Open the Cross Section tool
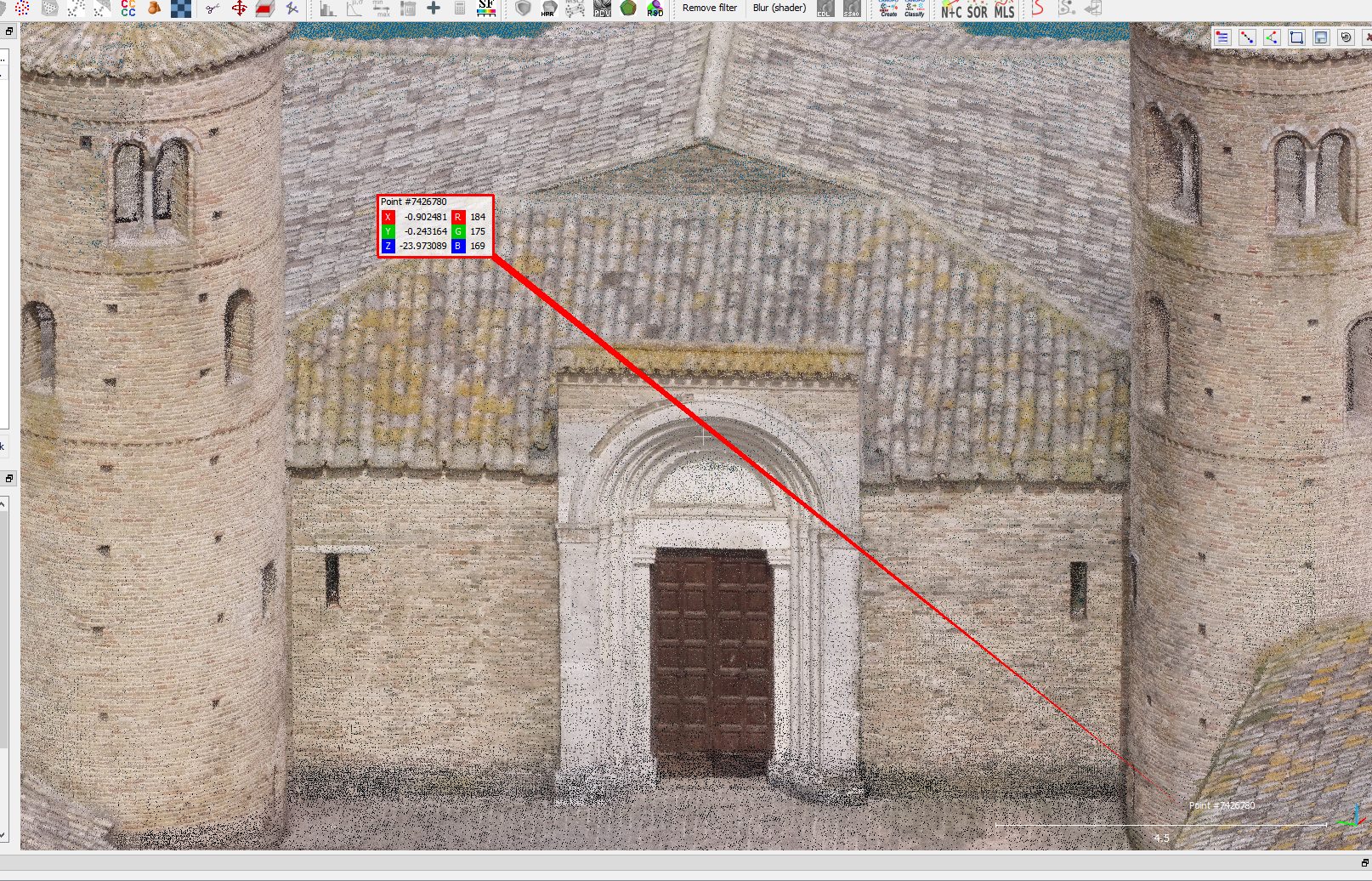1372x881 pixels. click(264, 9)
